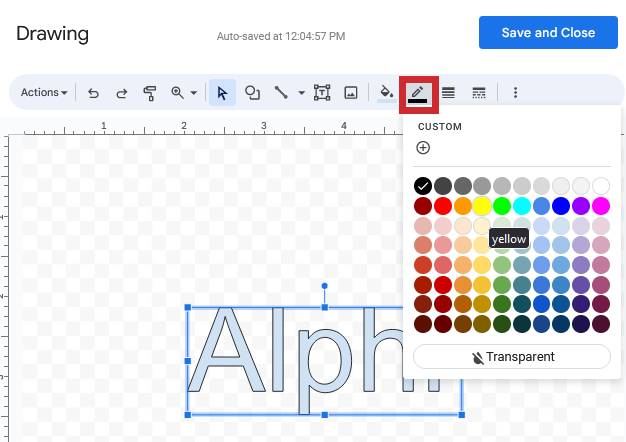
Task: Open the Shape tool
Action: click(252, 93)
